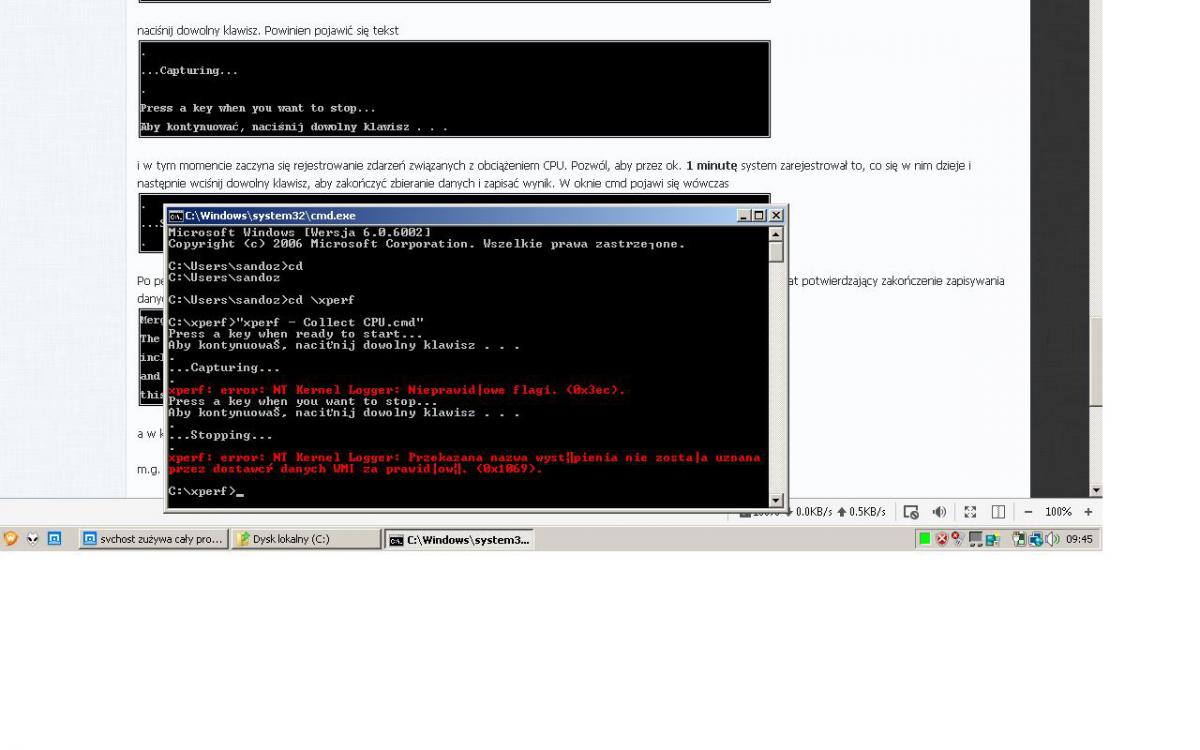This screenshot has width=1200, height=750.
Task: Click the browser page scroll-down arrow
Action: pyautogui.click(x=1096, y=491)
